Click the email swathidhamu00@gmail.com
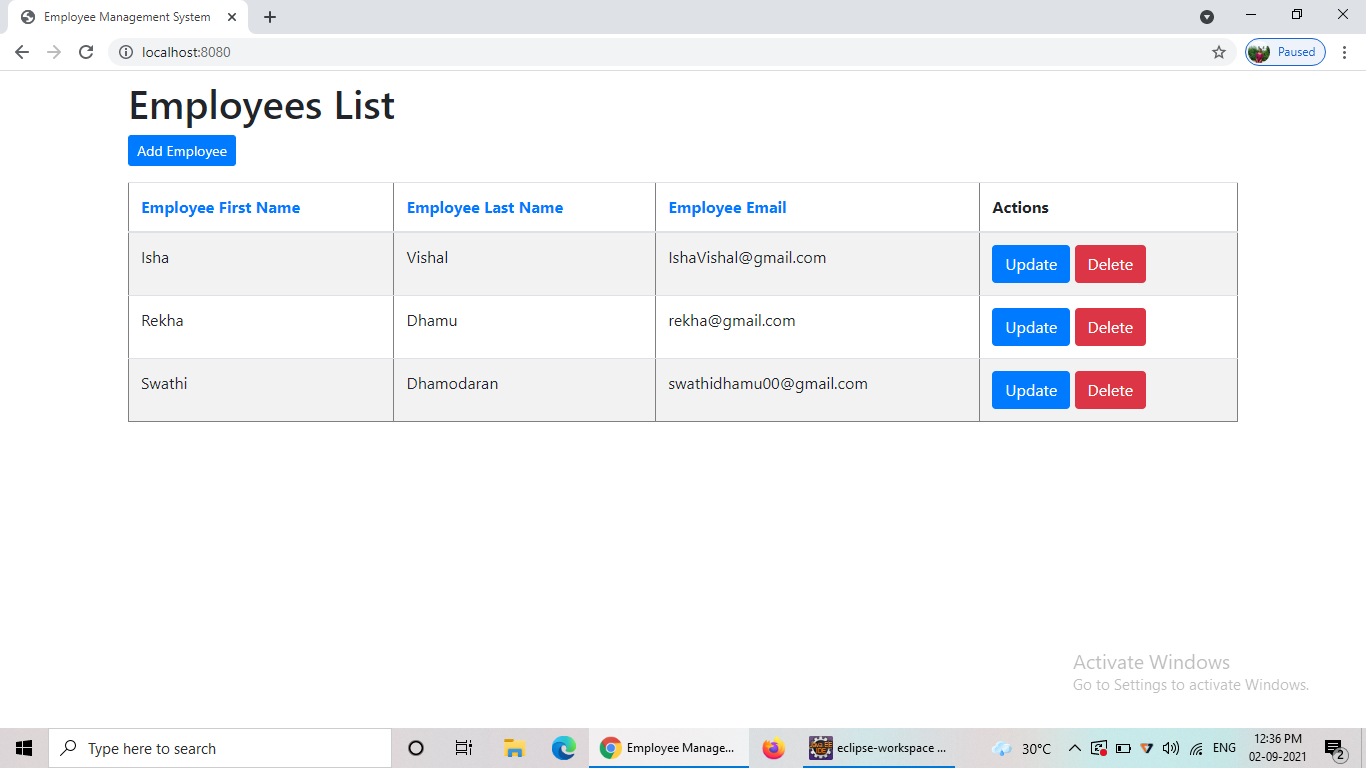Viewport: 1366px width, 768px height. pyautogui.click(x=768, y=384)
